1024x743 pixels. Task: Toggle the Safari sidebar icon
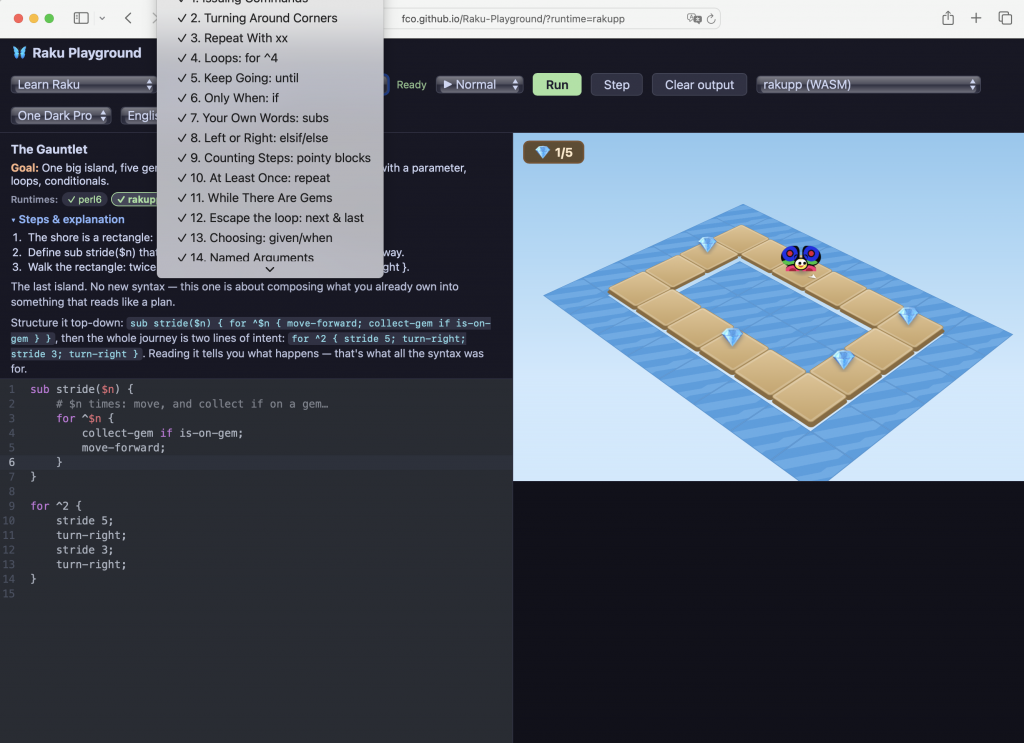coord(81,18)
